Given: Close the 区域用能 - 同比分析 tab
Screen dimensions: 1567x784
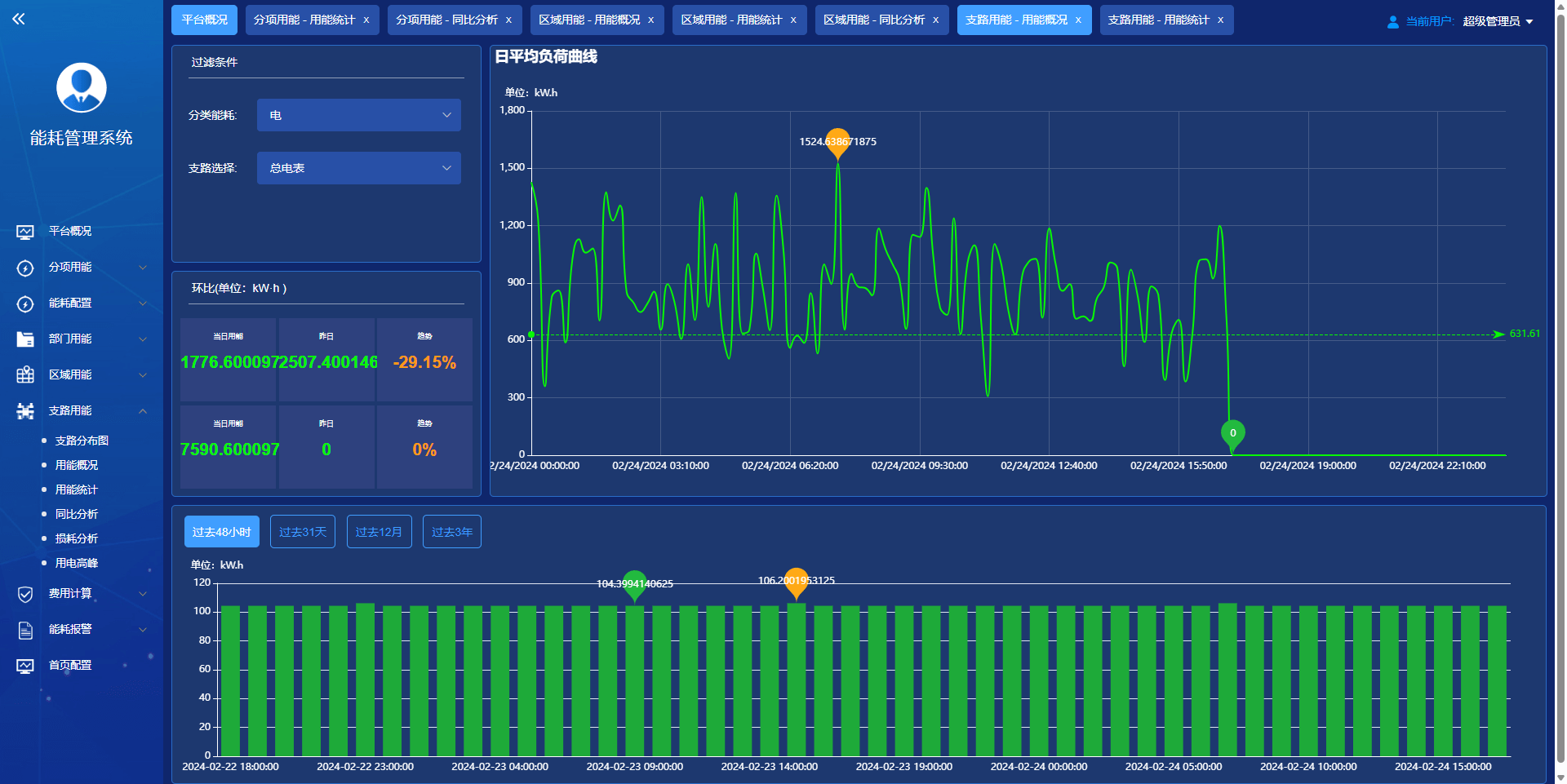Looking at the screenshot, I should pos(935,20).
